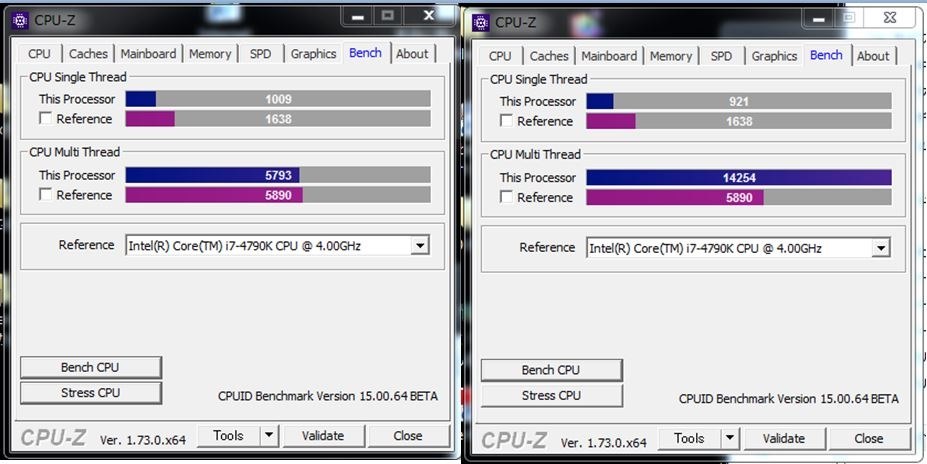Open the About tab in left CPU-Z window
Image resolution: width=927 pixels, height=464 pixels.
(412, 54)
